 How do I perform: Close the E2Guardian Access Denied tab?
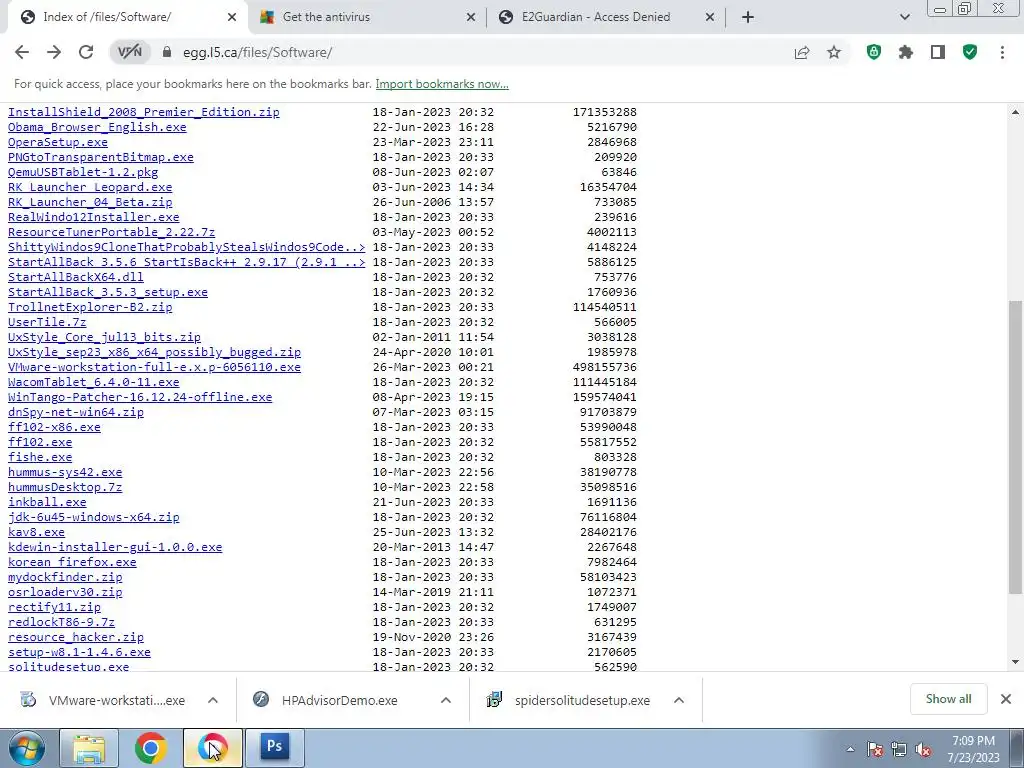(x=710, y=18)
